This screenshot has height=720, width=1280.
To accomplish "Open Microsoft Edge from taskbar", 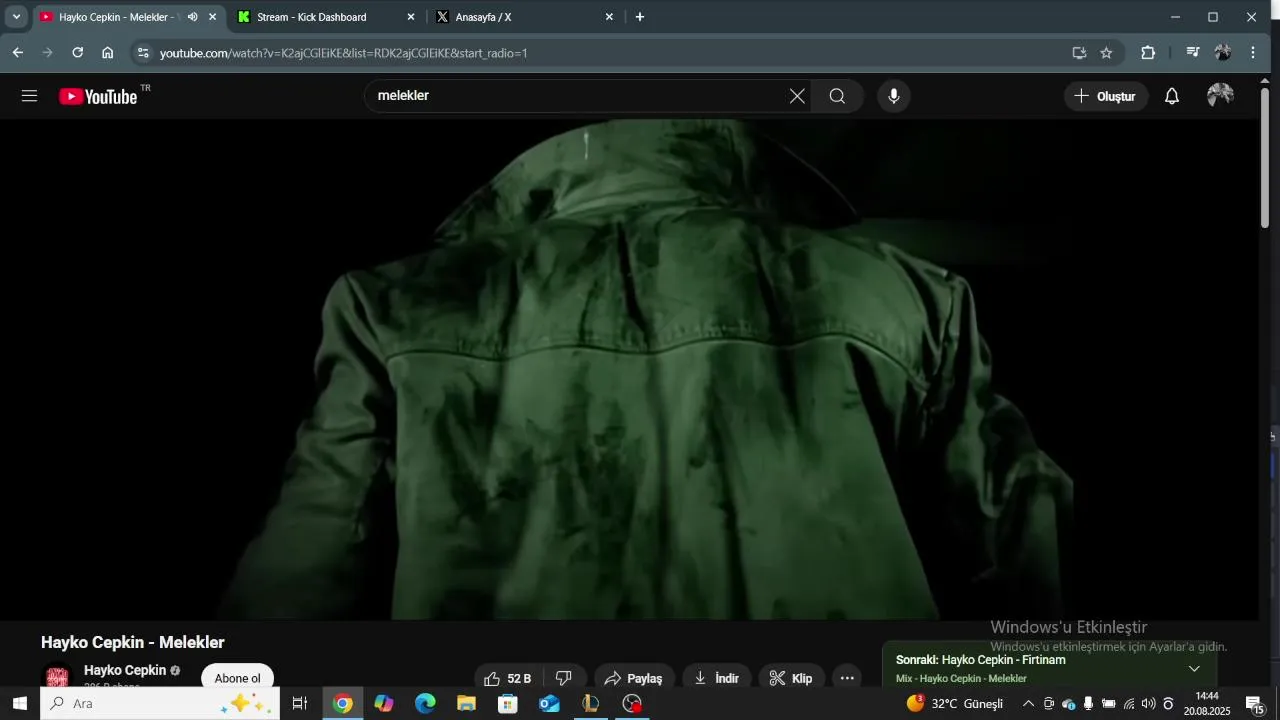I will tap(425, 704).
